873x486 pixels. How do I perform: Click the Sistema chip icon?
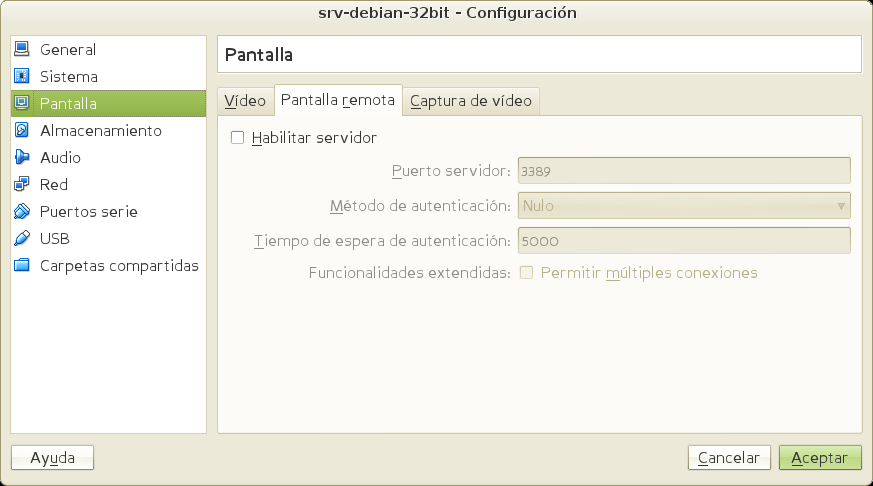(x=22, y=76)
